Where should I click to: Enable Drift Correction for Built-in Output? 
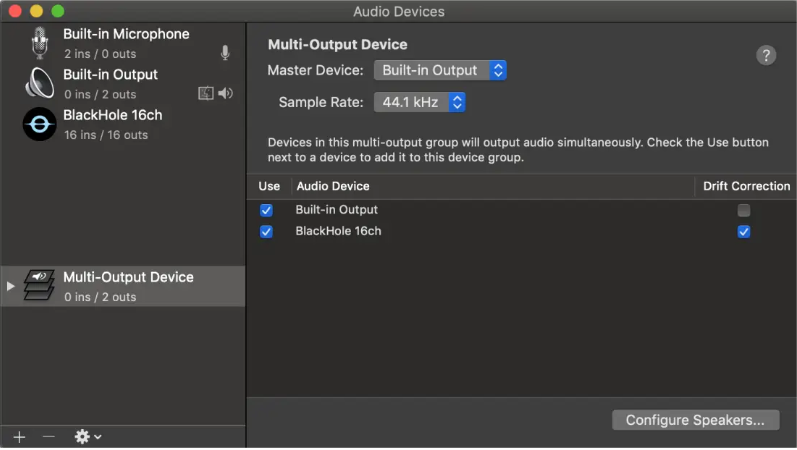[x=743, y=210]
